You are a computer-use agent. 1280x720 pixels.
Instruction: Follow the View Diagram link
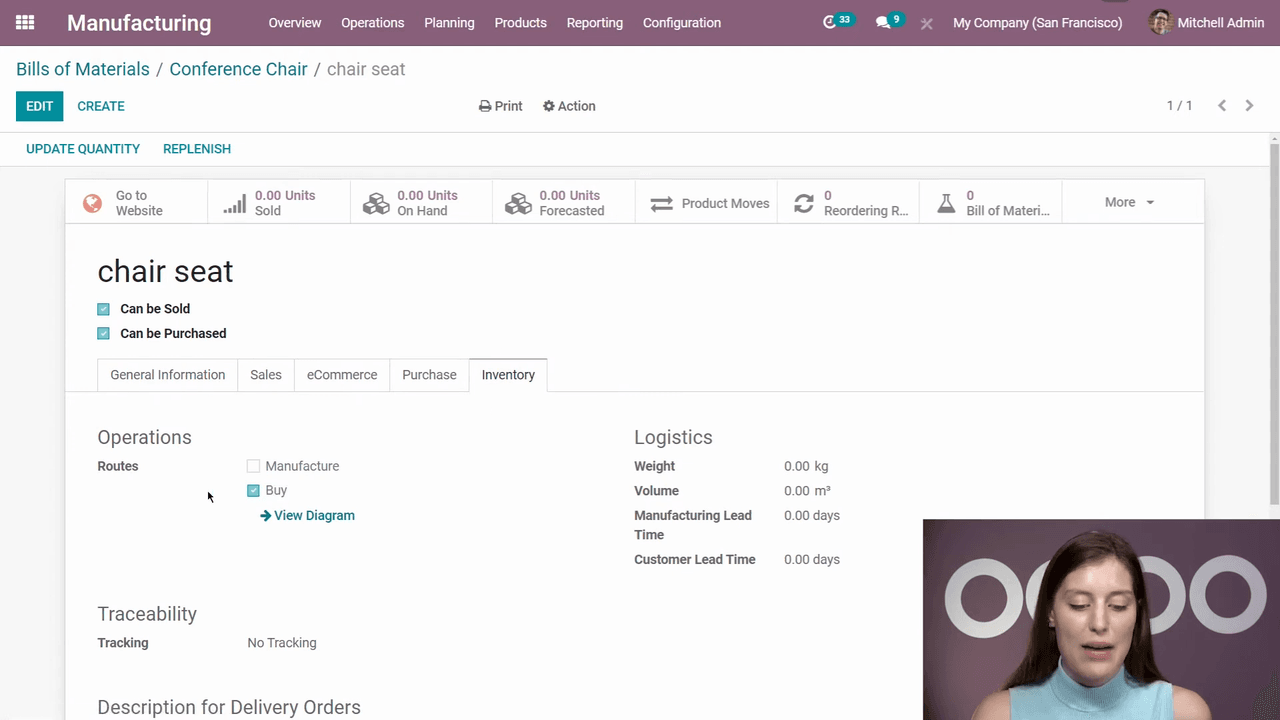pyautogui.click(x=308, y=516)
